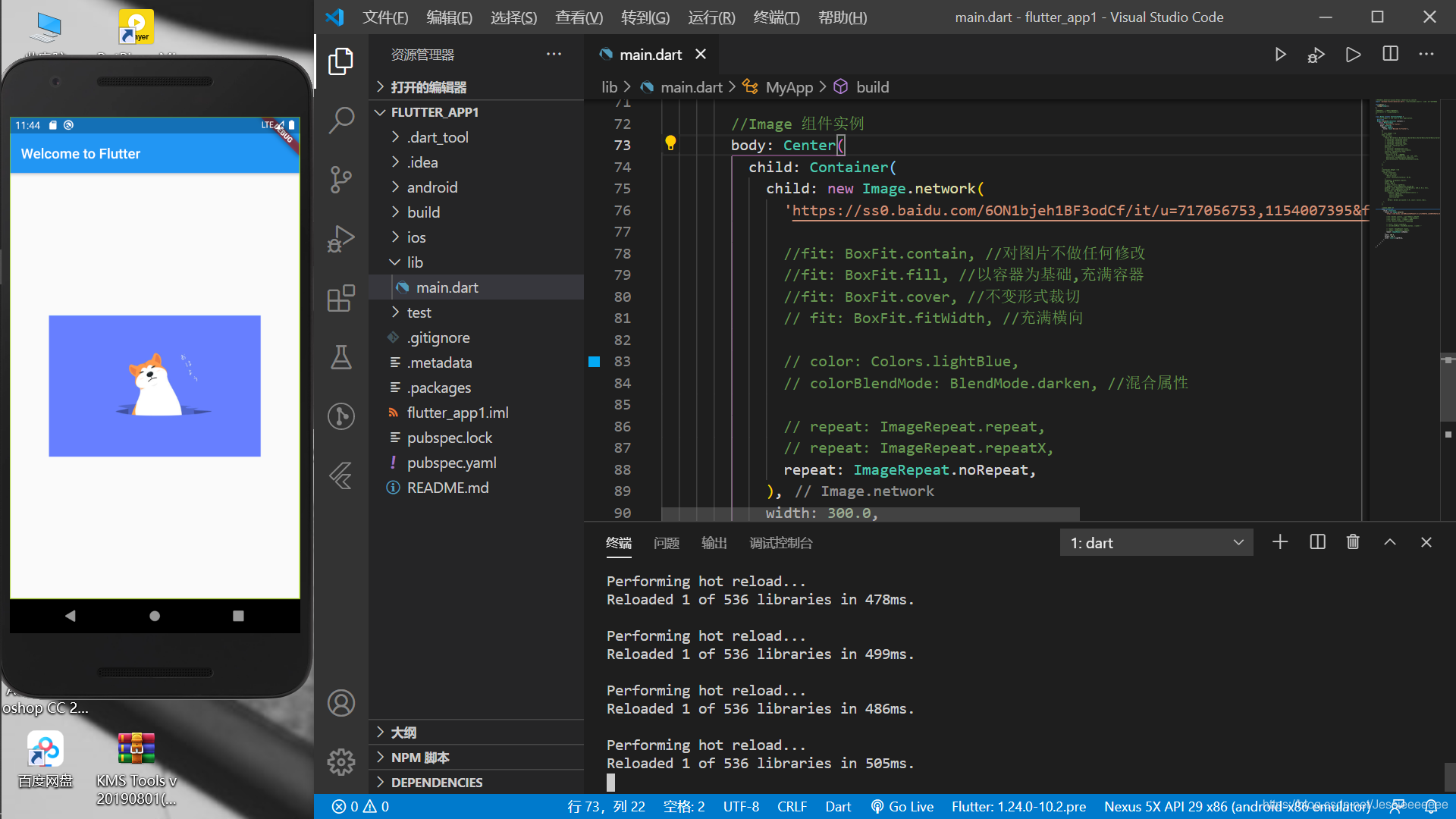Expand the build folder
This screenshot has height=819, width=1456.
pyautogui.click(x=475, y=212)
